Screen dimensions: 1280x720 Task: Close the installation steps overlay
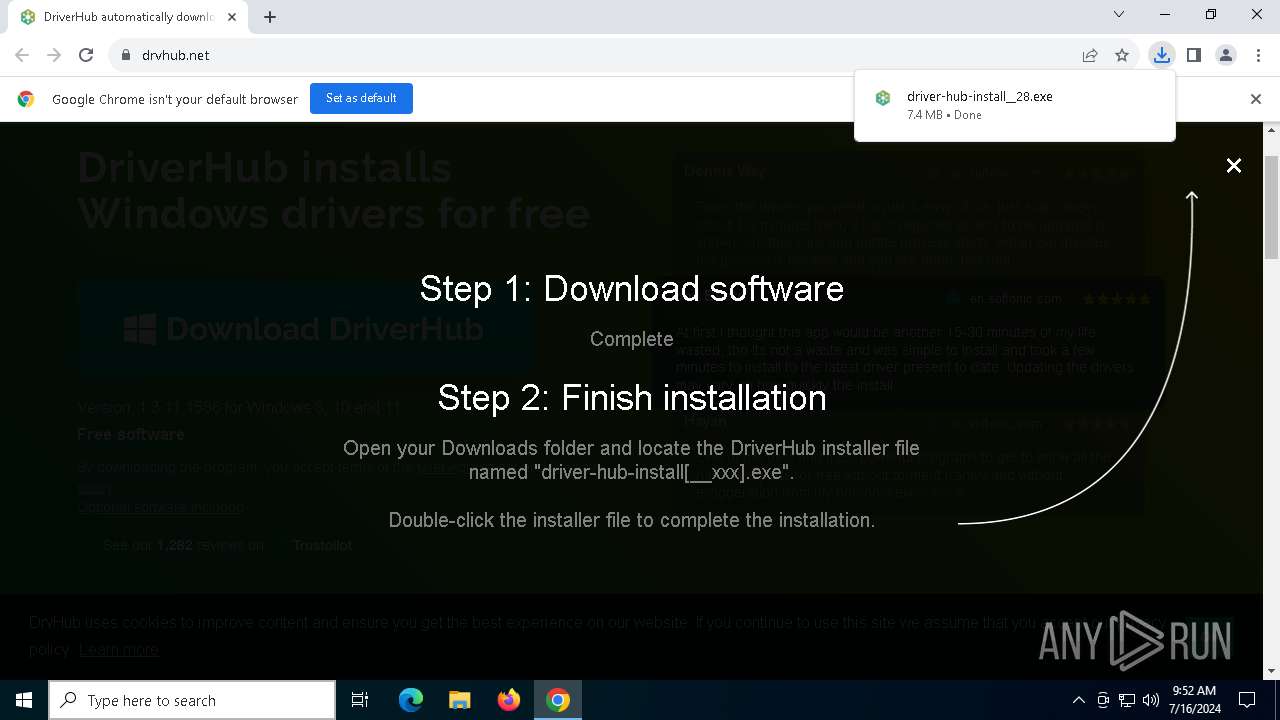click(1234, 166)
